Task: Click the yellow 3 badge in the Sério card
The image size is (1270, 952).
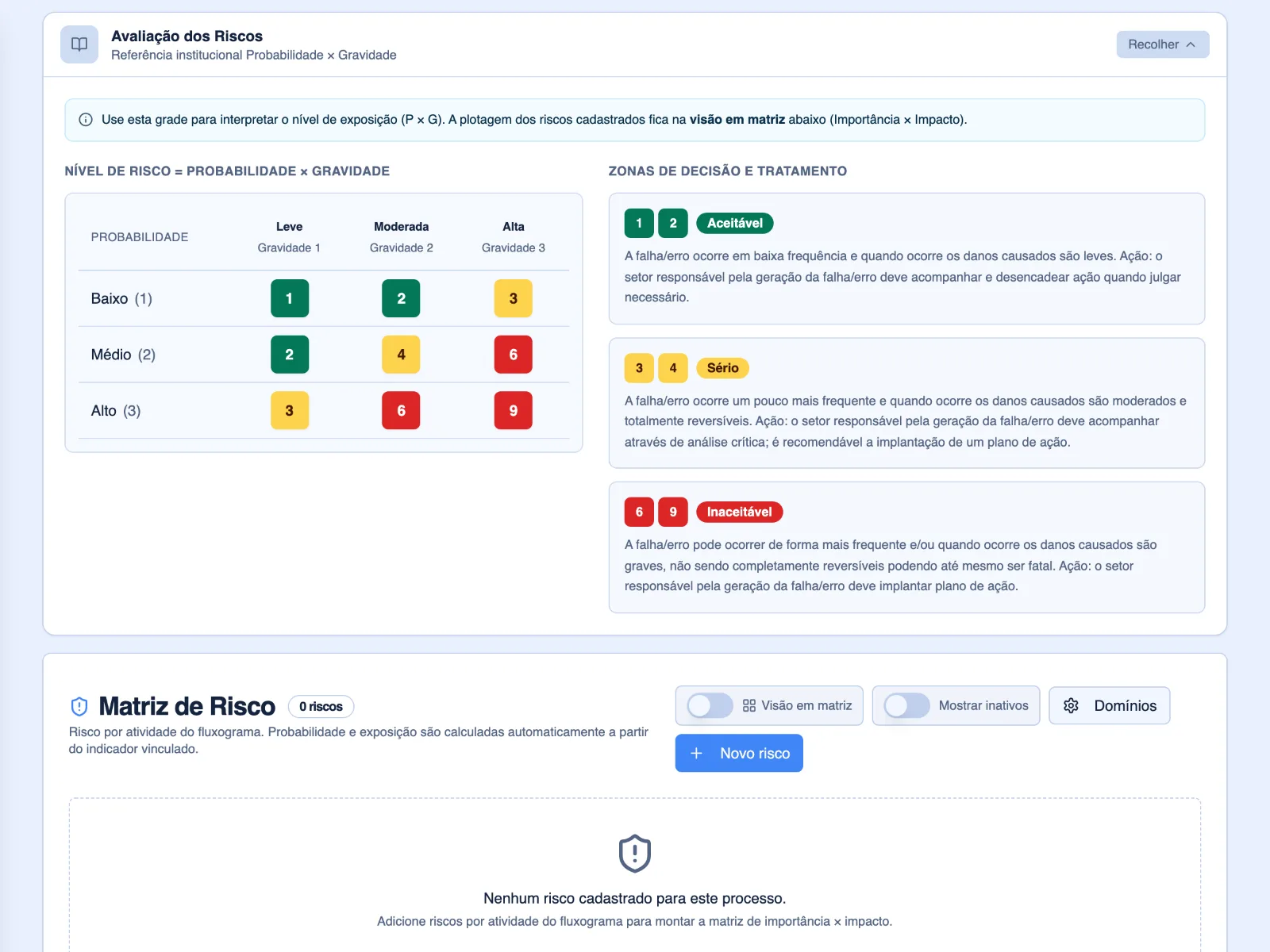Action: click(x=639, y=367)
